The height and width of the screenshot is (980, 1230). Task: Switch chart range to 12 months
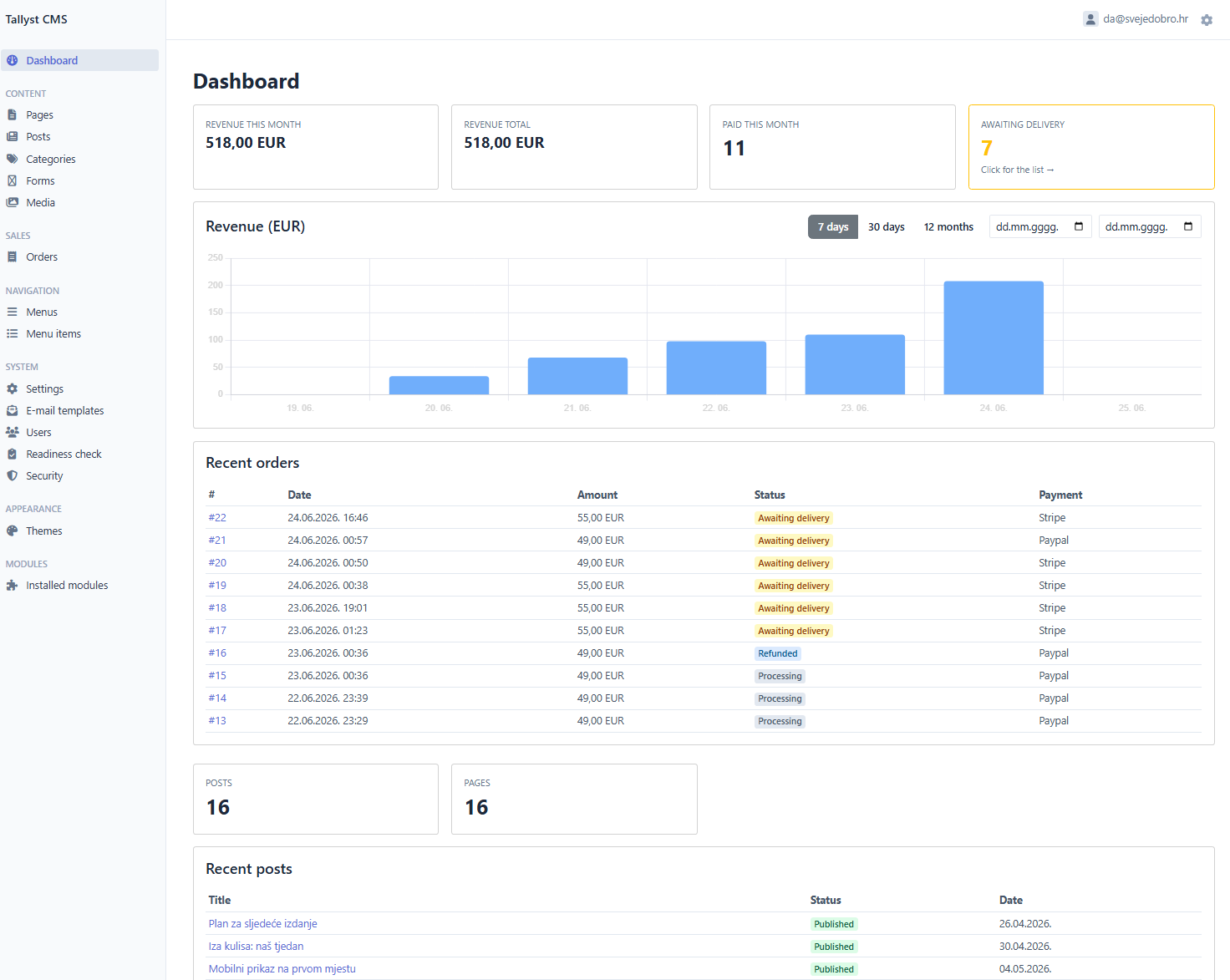tap(948, 227)
